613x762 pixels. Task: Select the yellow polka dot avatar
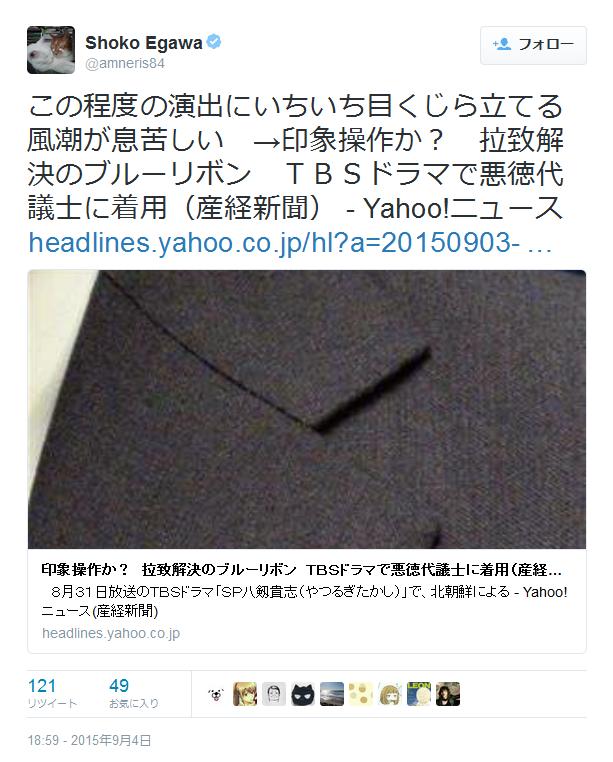coord(361,694)
